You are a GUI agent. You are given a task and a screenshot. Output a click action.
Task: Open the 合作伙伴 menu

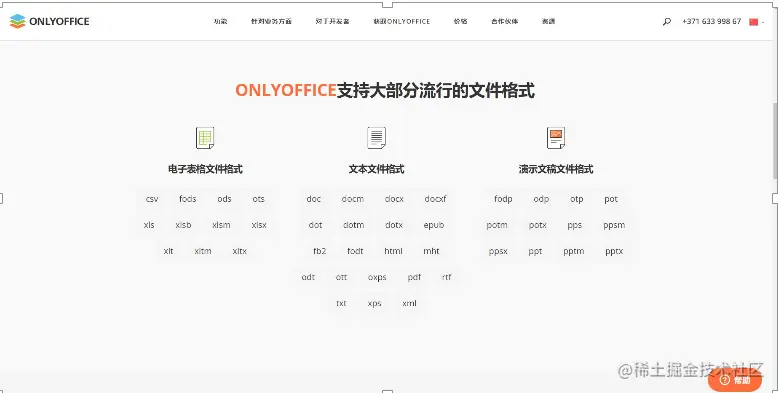[x=505, y=21]
